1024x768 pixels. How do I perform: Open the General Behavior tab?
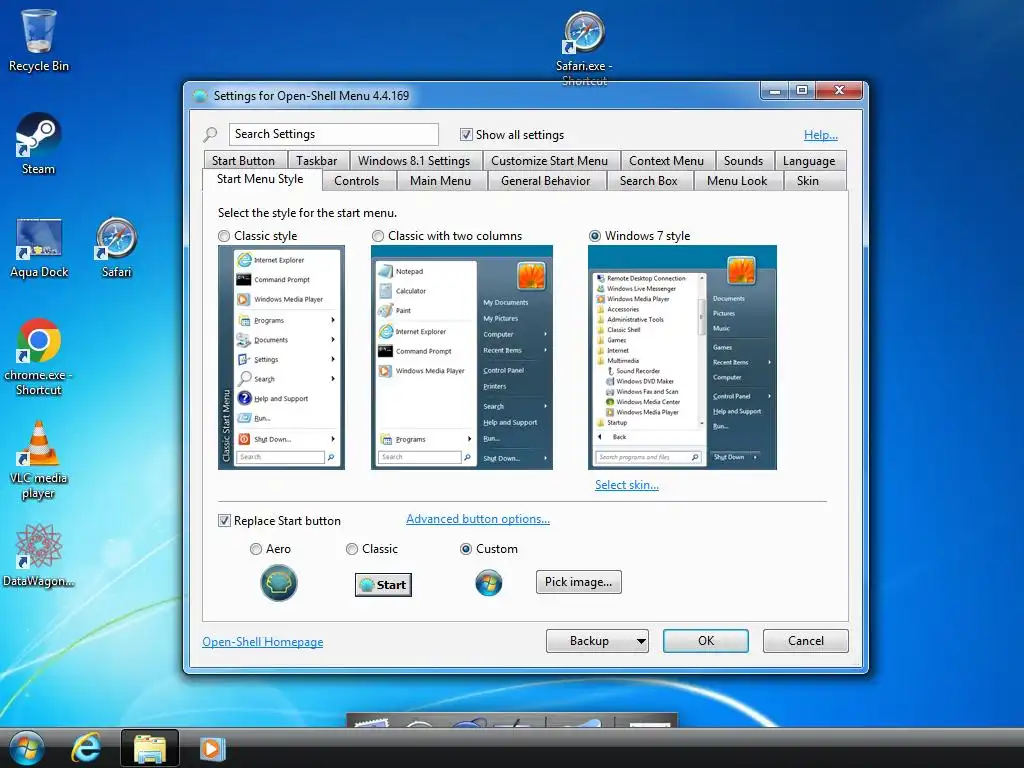[x=545, y=181]
